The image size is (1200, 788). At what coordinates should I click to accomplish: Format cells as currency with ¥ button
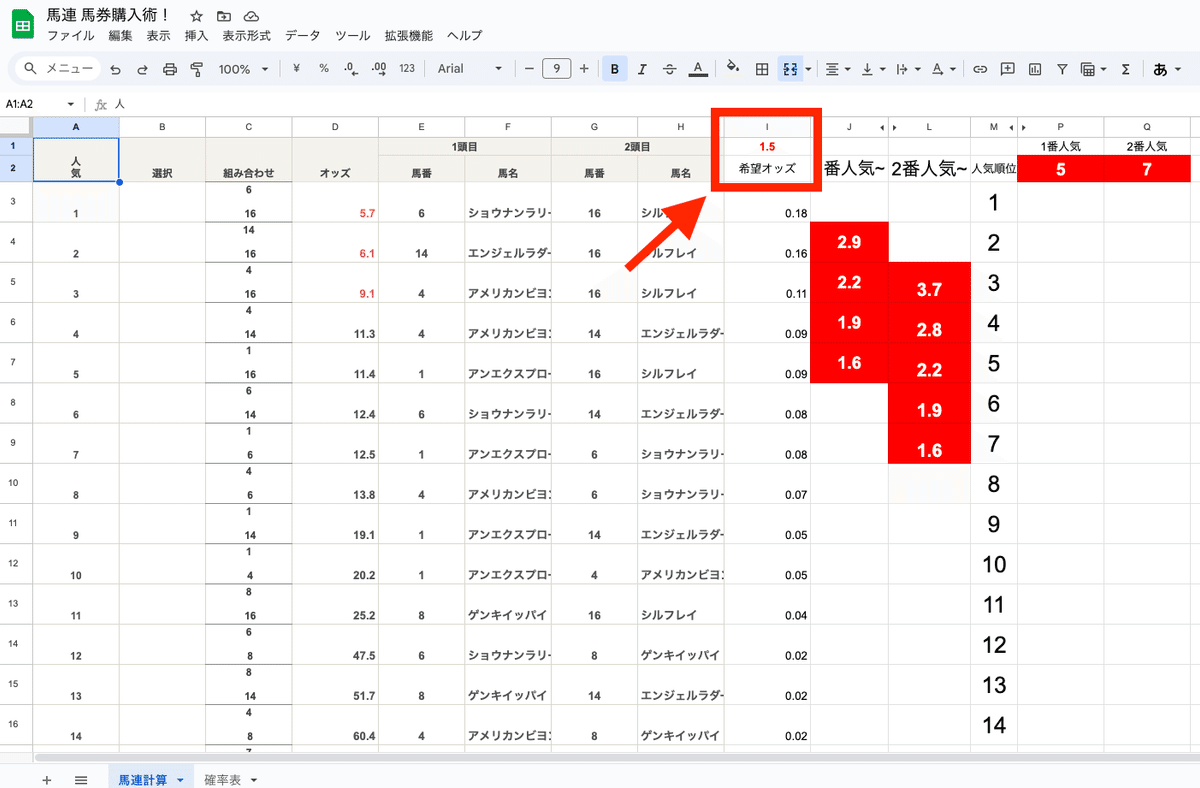coord(297,69)
